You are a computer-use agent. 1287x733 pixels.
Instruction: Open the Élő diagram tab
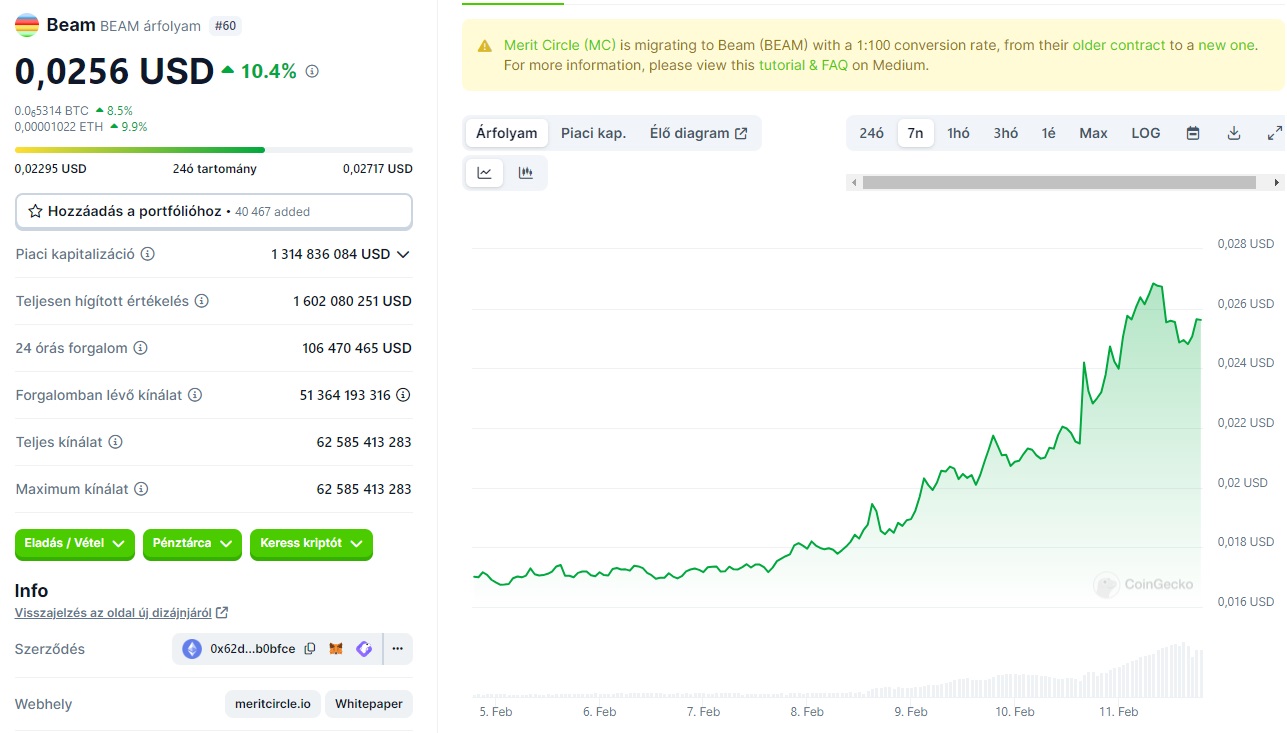tap(698, 133)
